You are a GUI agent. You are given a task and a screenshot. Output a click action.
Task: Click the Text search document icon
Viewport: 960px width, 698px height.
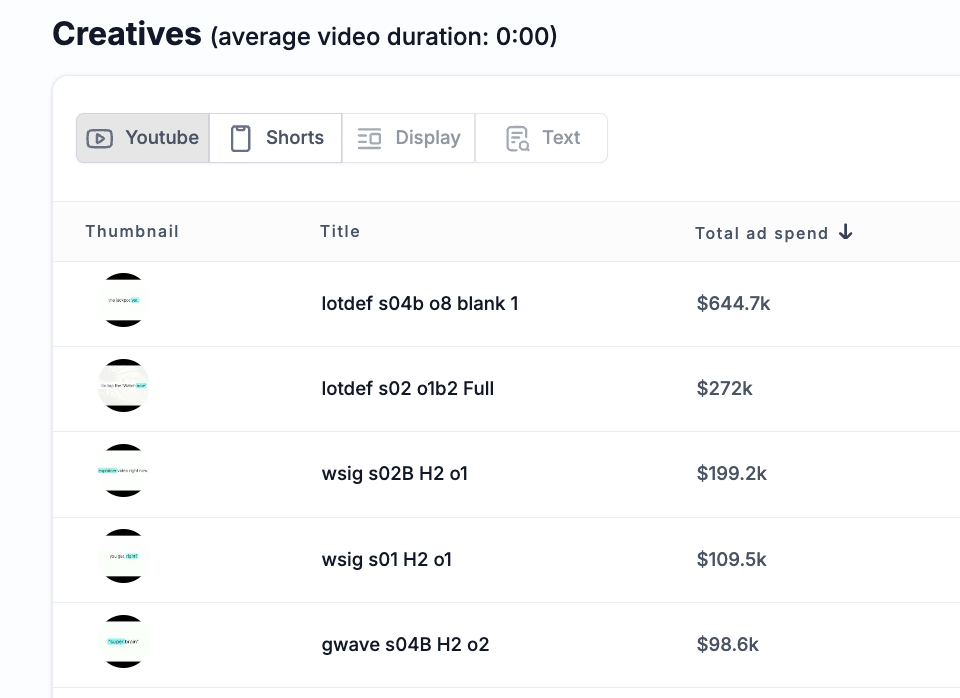click(x=517, y=138)
